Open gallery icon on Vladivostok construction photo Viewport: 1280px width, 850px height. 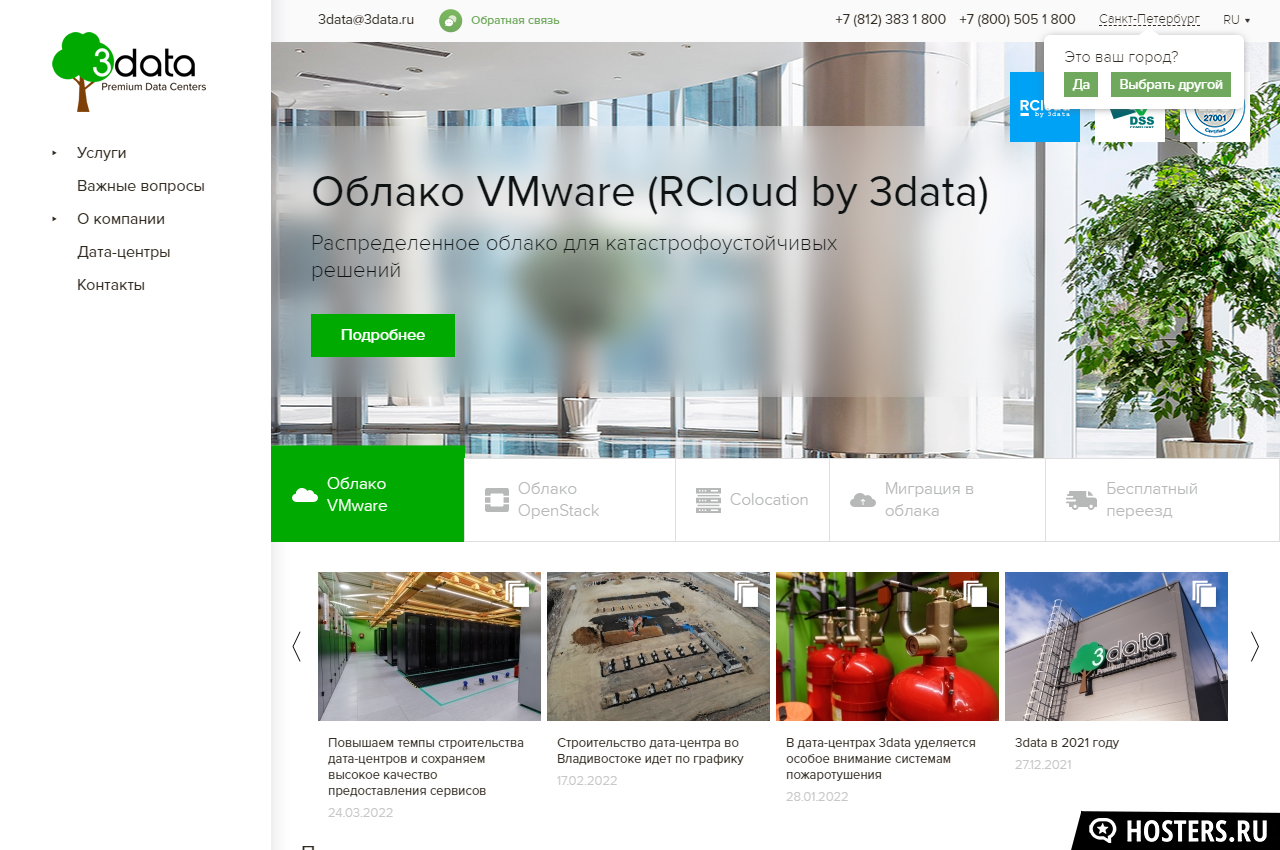point(746,594)
